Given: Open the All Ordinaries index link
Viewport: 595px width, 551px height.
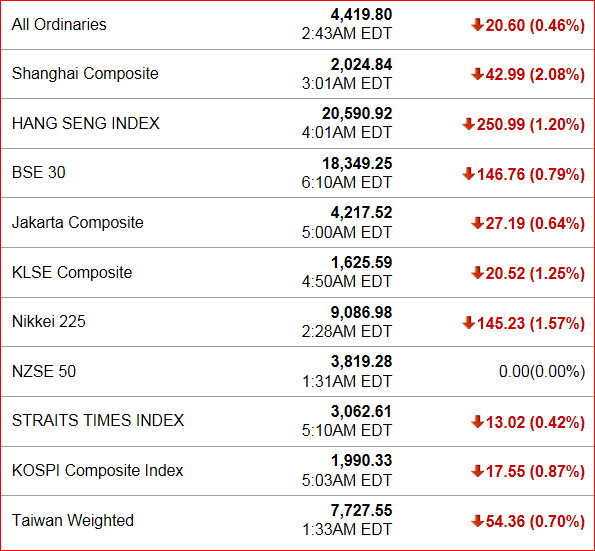Looking at the screenshot, I should click(59, 24).
